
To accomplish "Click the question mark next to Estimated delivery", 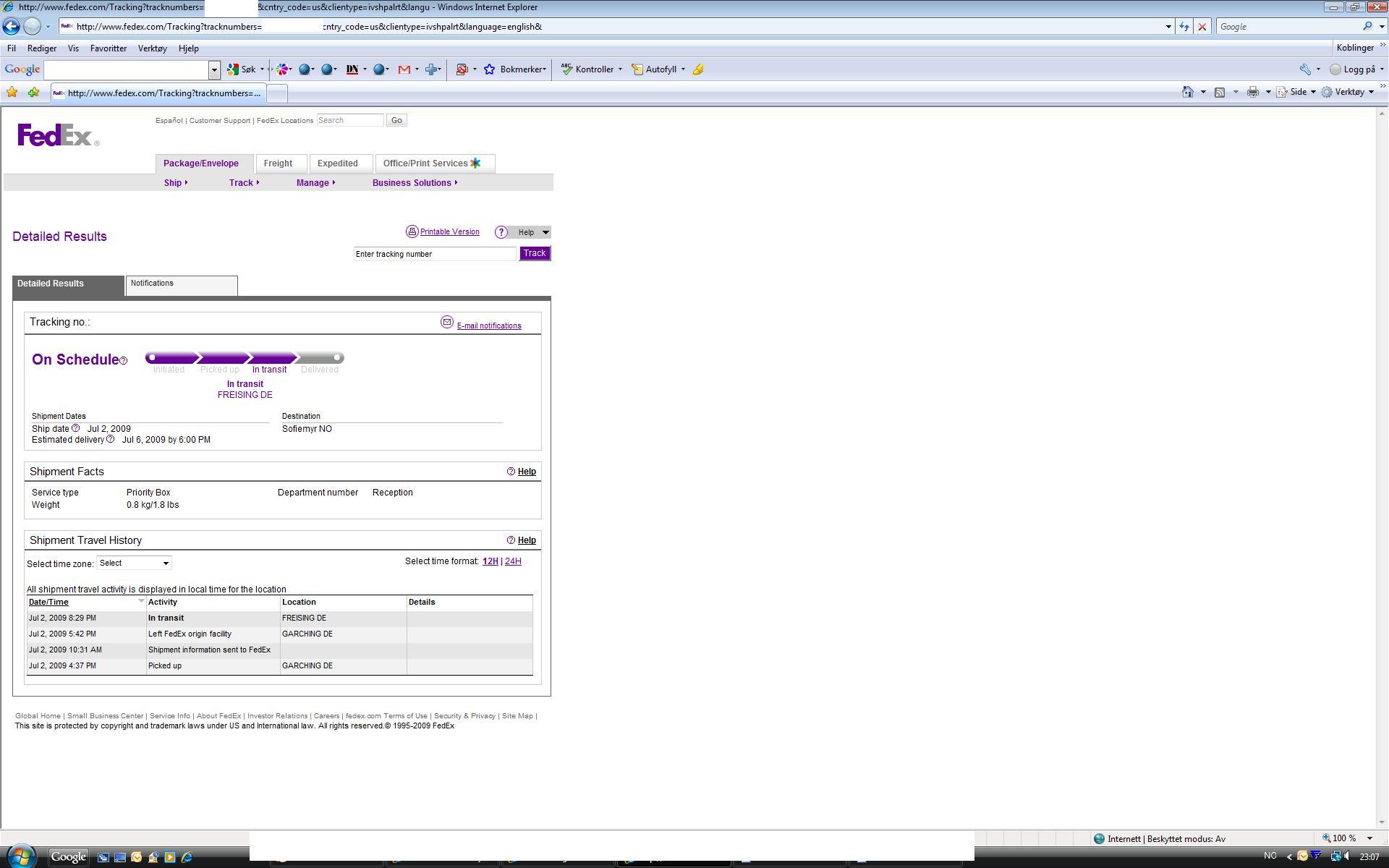I will click(110, 439).
